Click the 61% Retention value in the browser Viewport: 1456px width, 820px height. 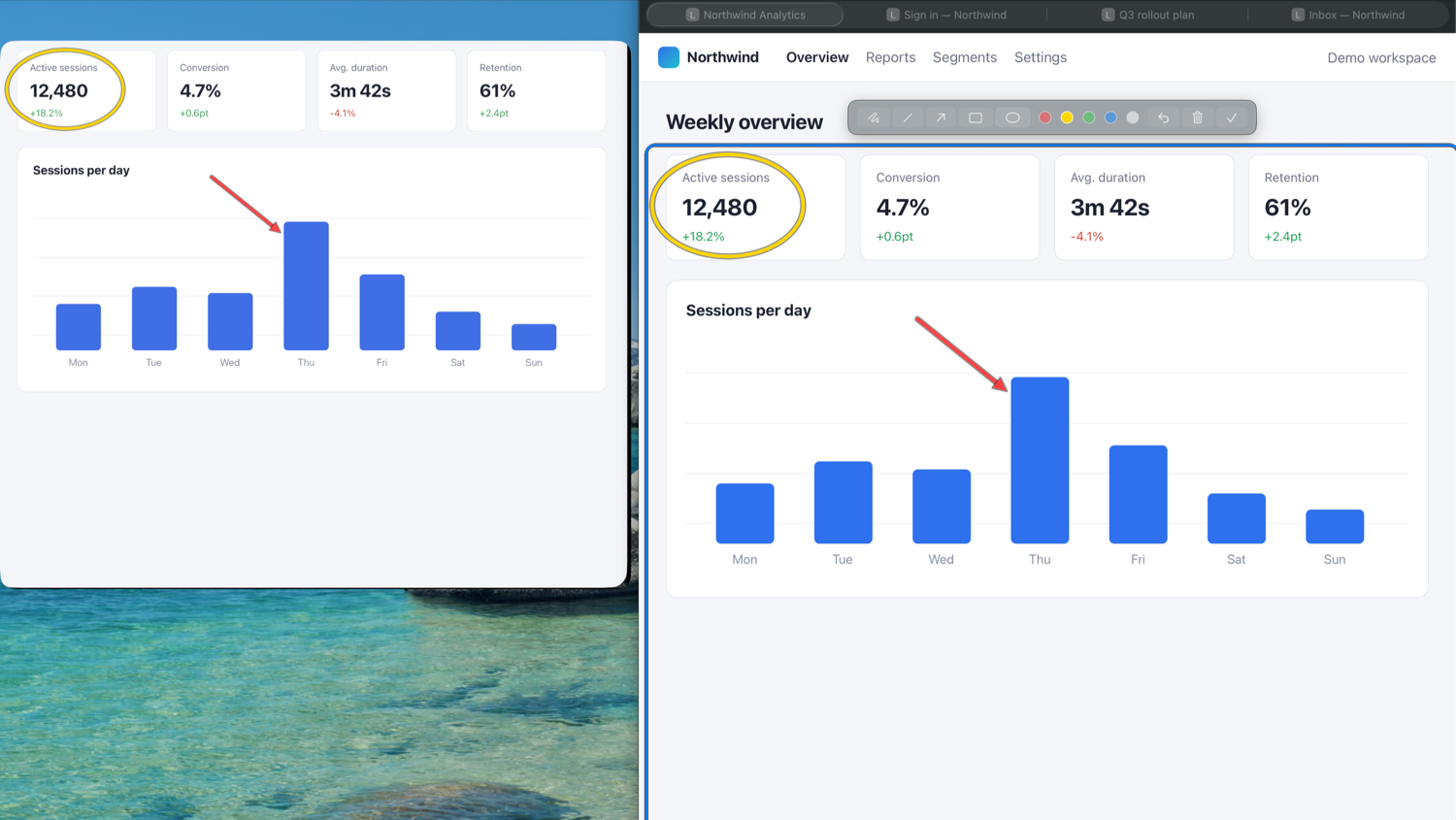[x=1287, y=208]
